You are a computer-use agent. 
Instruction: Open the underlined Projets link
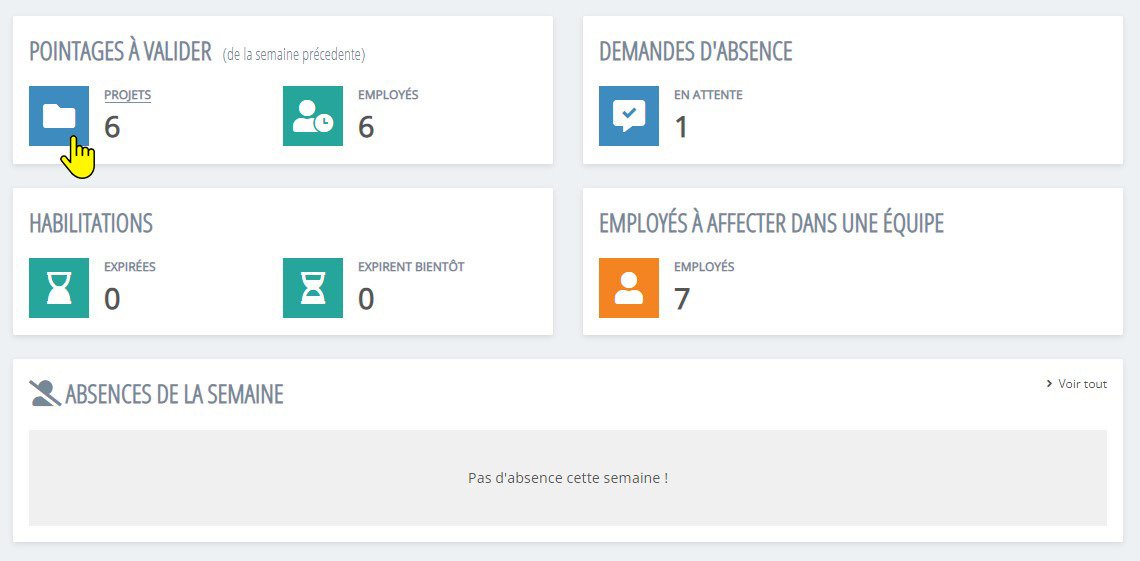click(x=127, y=95)
